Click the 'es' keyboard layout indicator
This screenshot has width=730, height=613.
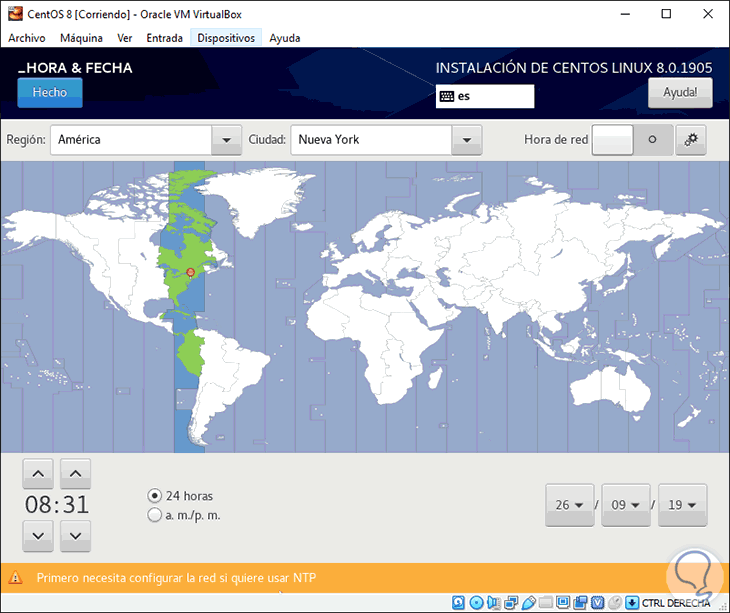[x=485, y=96]
